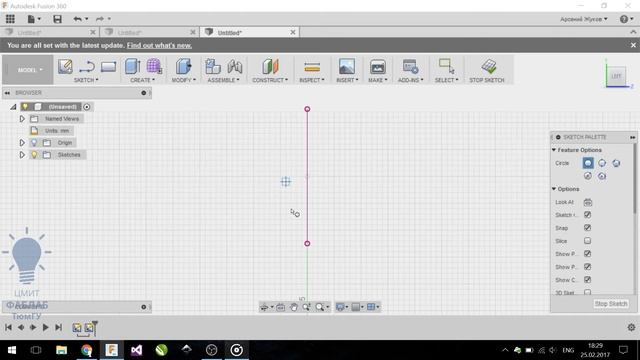Toggle the Show C... checkbox
Screen dimensions: 640x360
point(587,280)
